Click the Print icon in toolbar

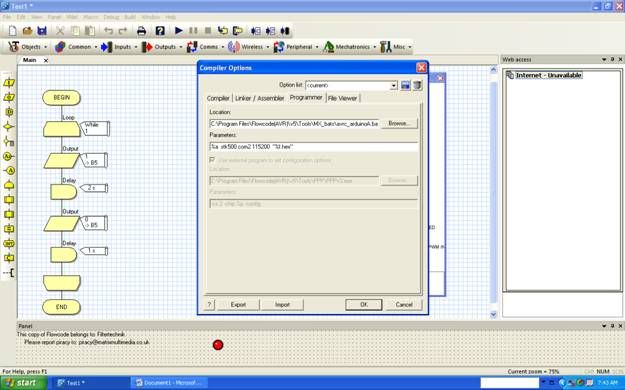point(141,31)
